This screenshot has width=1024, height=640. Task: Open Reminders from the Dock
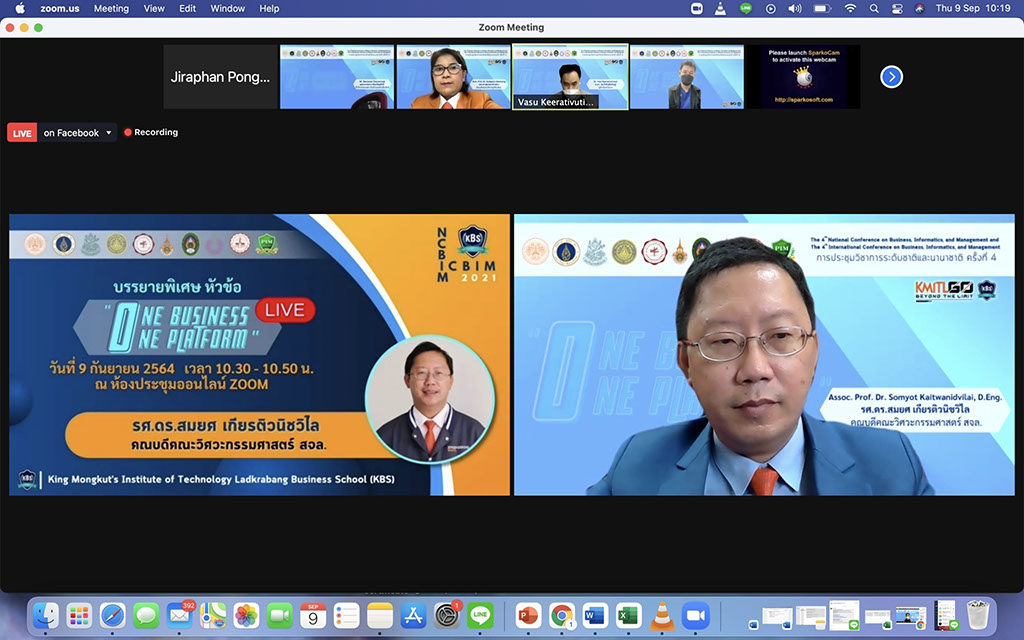(346, 616)
